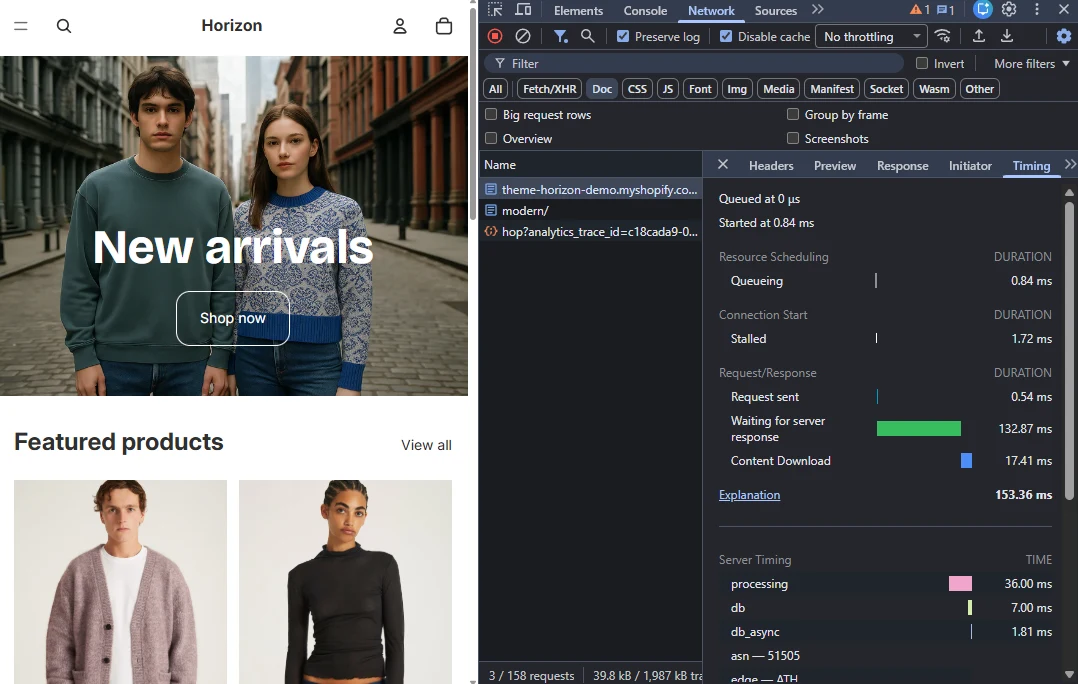Open the Horizon hamburger menu
Image resolution: width=1078 pixels, height=684 pixels.
click(21, 26)
